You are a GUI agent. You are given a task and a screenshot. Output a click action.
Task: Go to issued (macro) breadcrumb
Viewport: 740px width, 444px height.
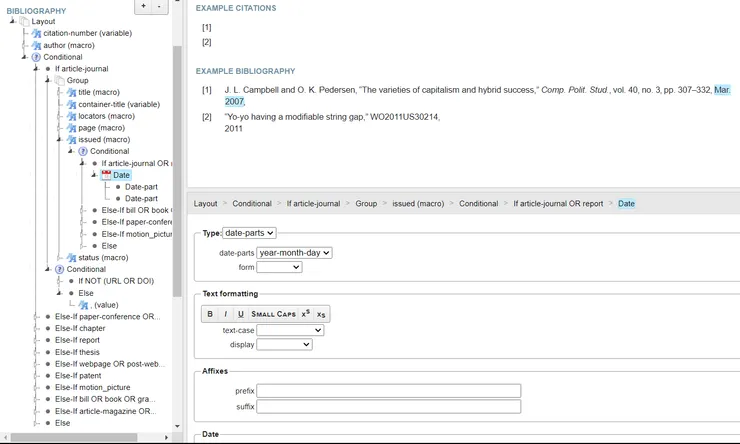tap(418, 203)
